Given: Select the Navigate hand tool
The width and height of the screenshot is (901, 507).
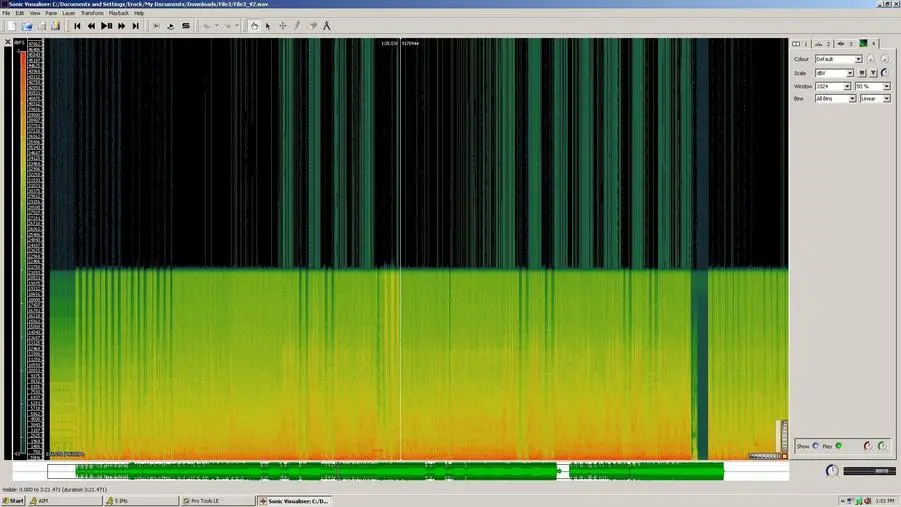Looking at the screenshot, I should click(x=254, y=26).
